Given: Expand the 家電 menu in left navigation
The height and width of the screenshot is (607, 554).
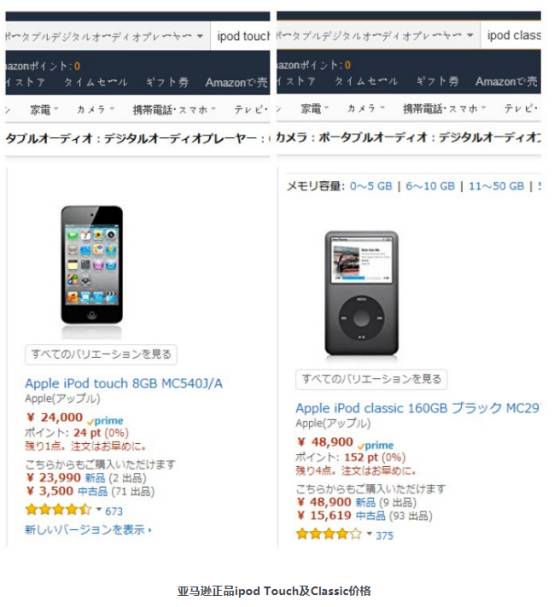Looking at the screenshot, I should pos(44,110).
